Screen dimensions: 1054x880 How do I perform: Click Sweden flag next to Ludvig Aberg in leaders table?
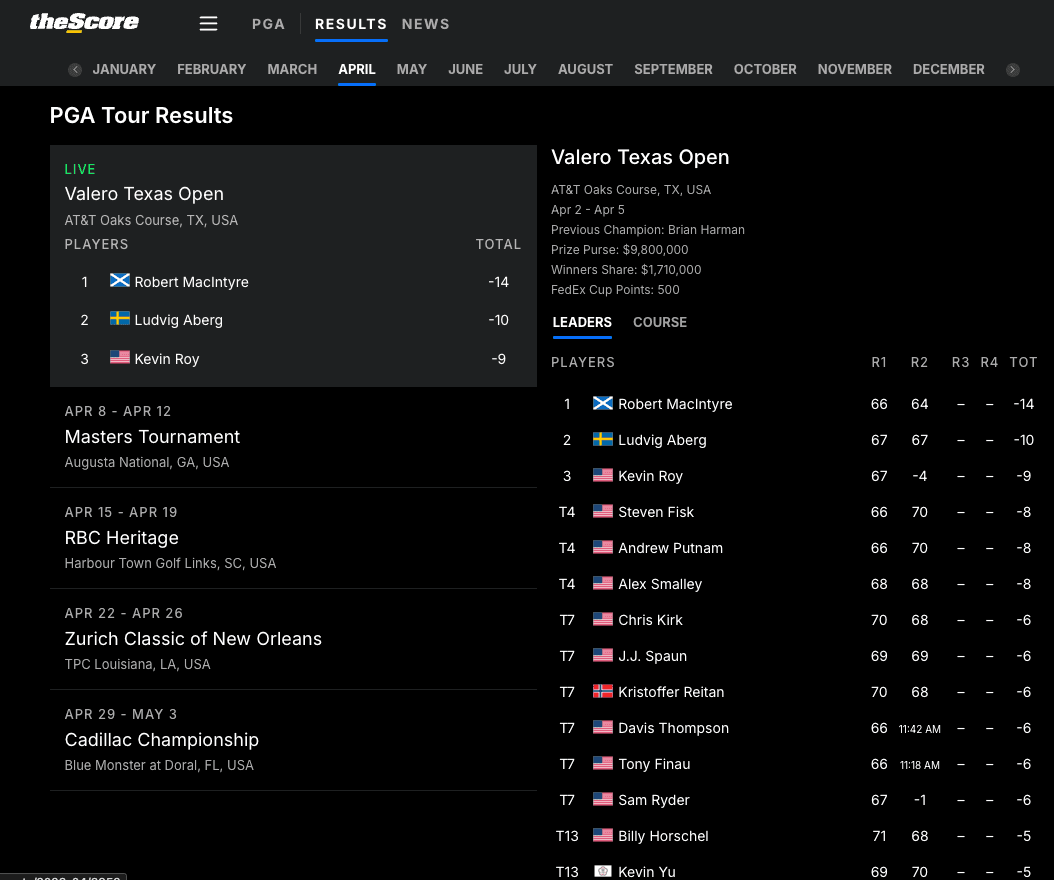pyautogui.click(x=603, y=440)
